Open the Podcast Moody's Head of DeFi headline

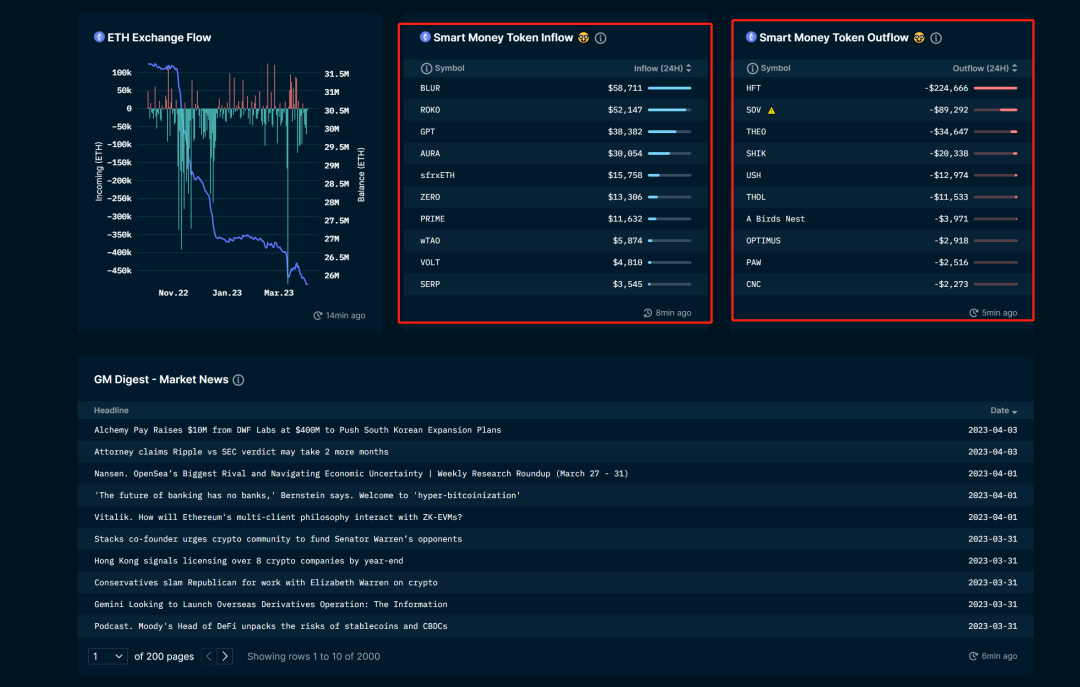(x=271, y=626)
